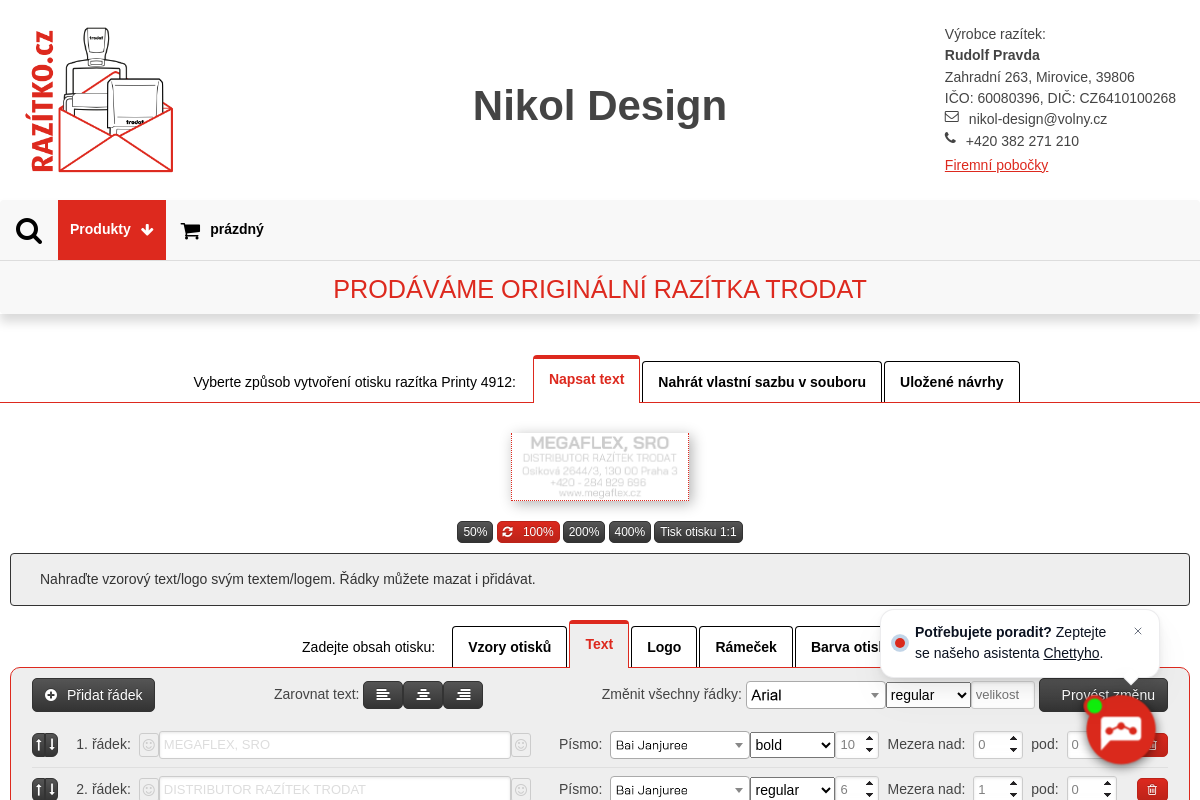Image resolution: width=1200 pixels, height=800 pixels.
Task: Click the Chettyho assistant link
Action: click(x=1071, y=653)
